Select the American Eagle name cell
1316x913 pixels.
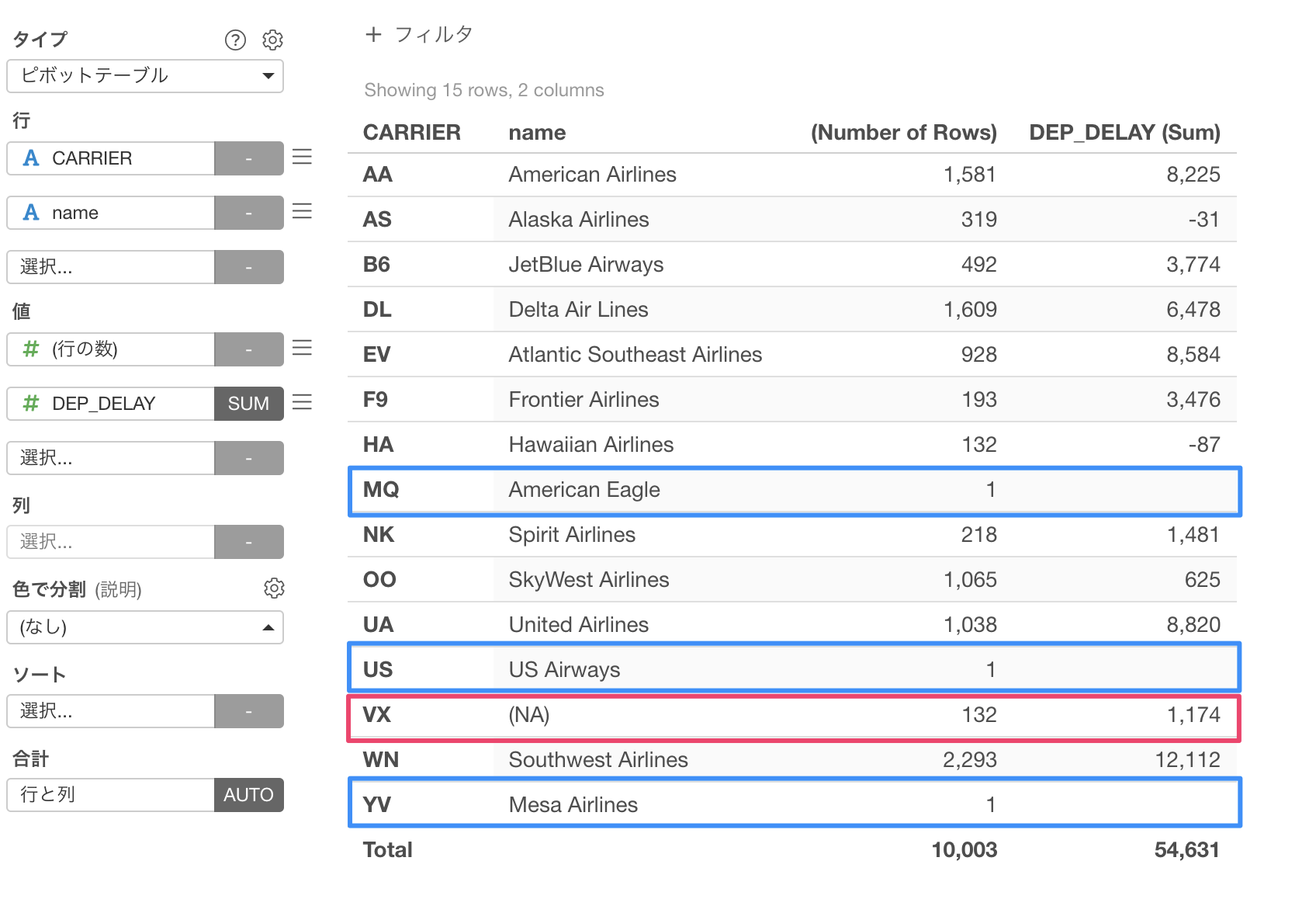click(584, 489)
